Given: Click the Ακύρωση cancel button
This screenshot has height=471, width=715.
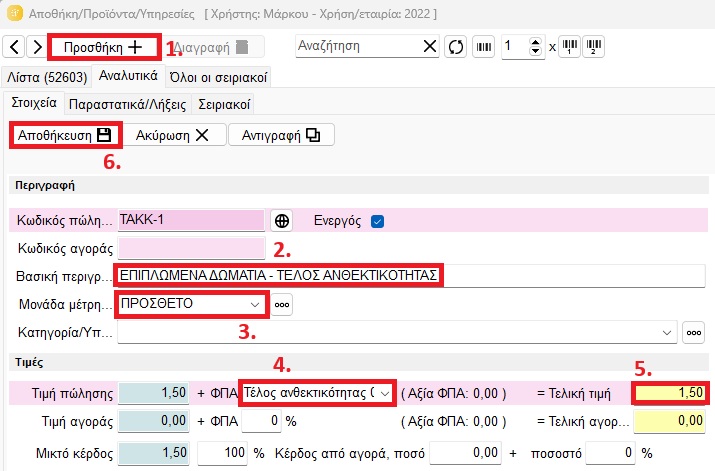Looking at the screenshot, I should (174, 135).
